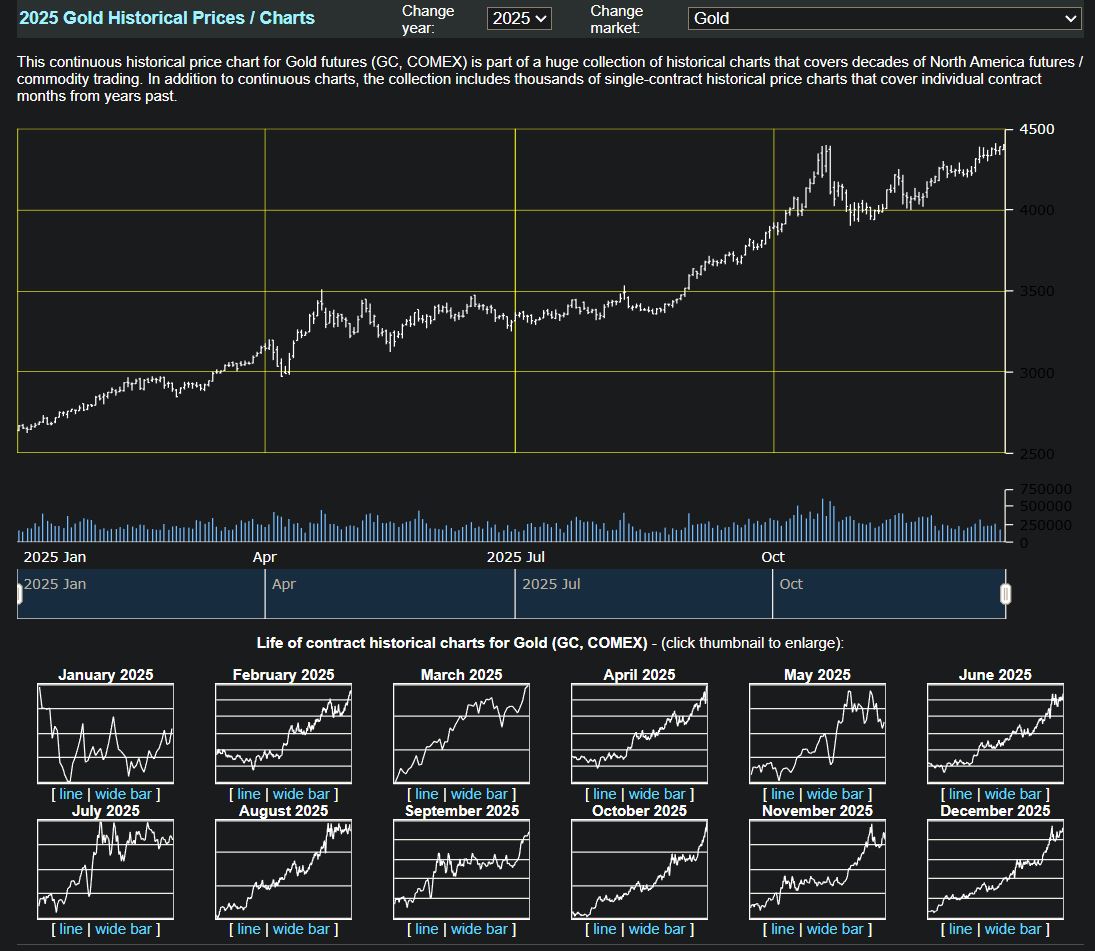Image resolution: width=1095 pixels, height=951 pixels.
Task: Open December 2025 contract thumbnail chart
Action: click(995, 869)
